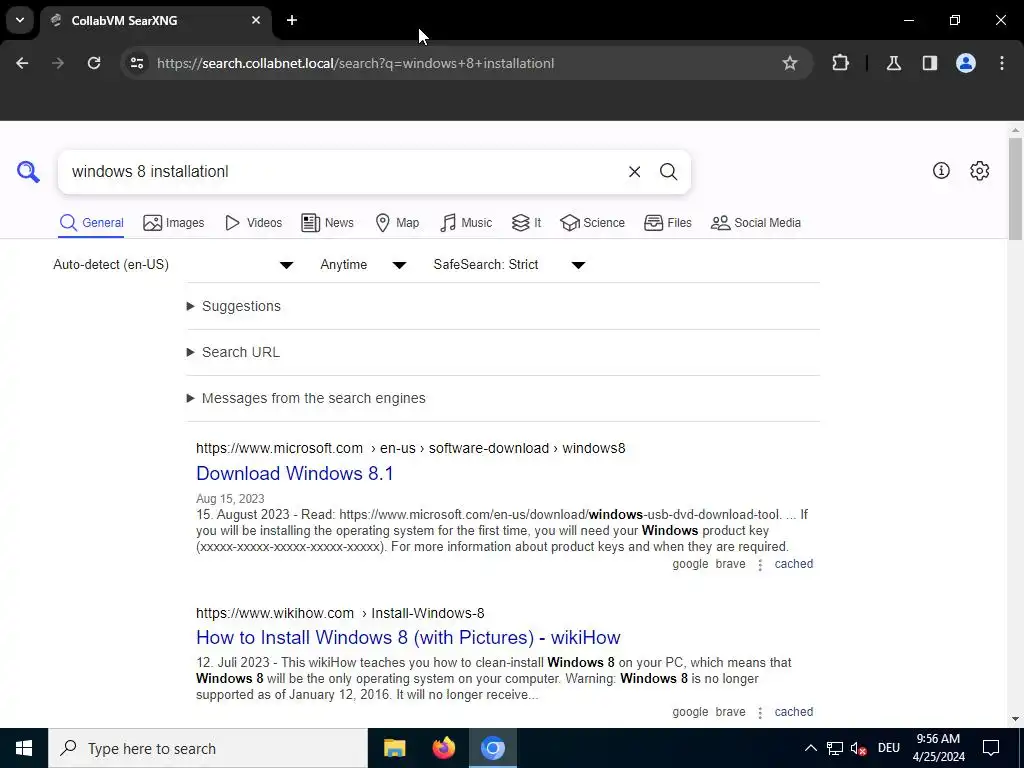The image size is (1024, 768).
Task: Switch to the Files tab
Action: point(667,223)
